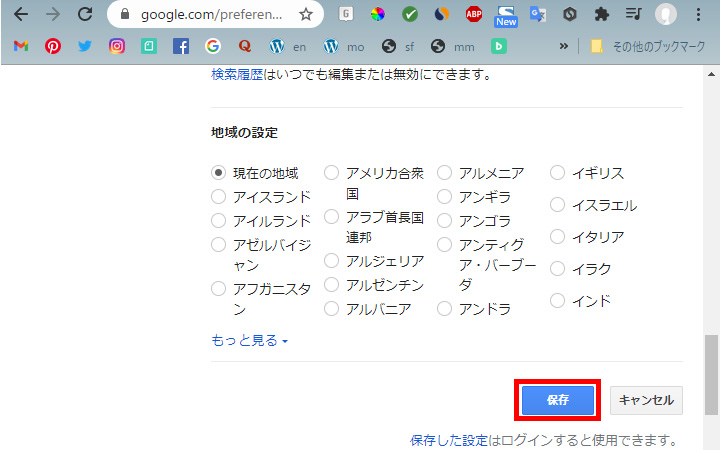
Task: Bookmark this page with the star icon
Action: 306,14
